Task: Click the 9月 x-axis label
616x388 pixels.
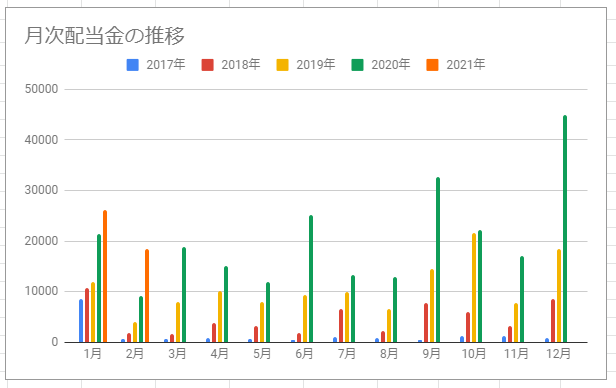Action: click(x=431, y=354)
